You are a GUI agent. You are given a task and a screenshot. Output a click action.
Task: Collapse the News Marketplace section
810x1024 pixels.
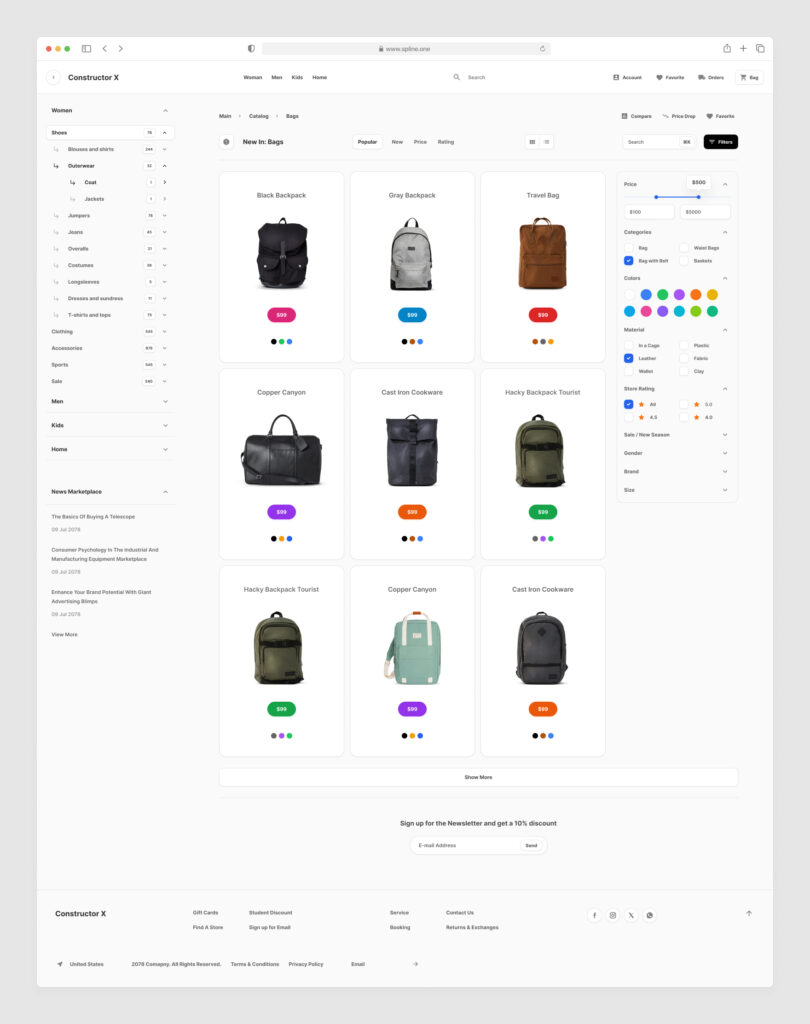point(165,492)
